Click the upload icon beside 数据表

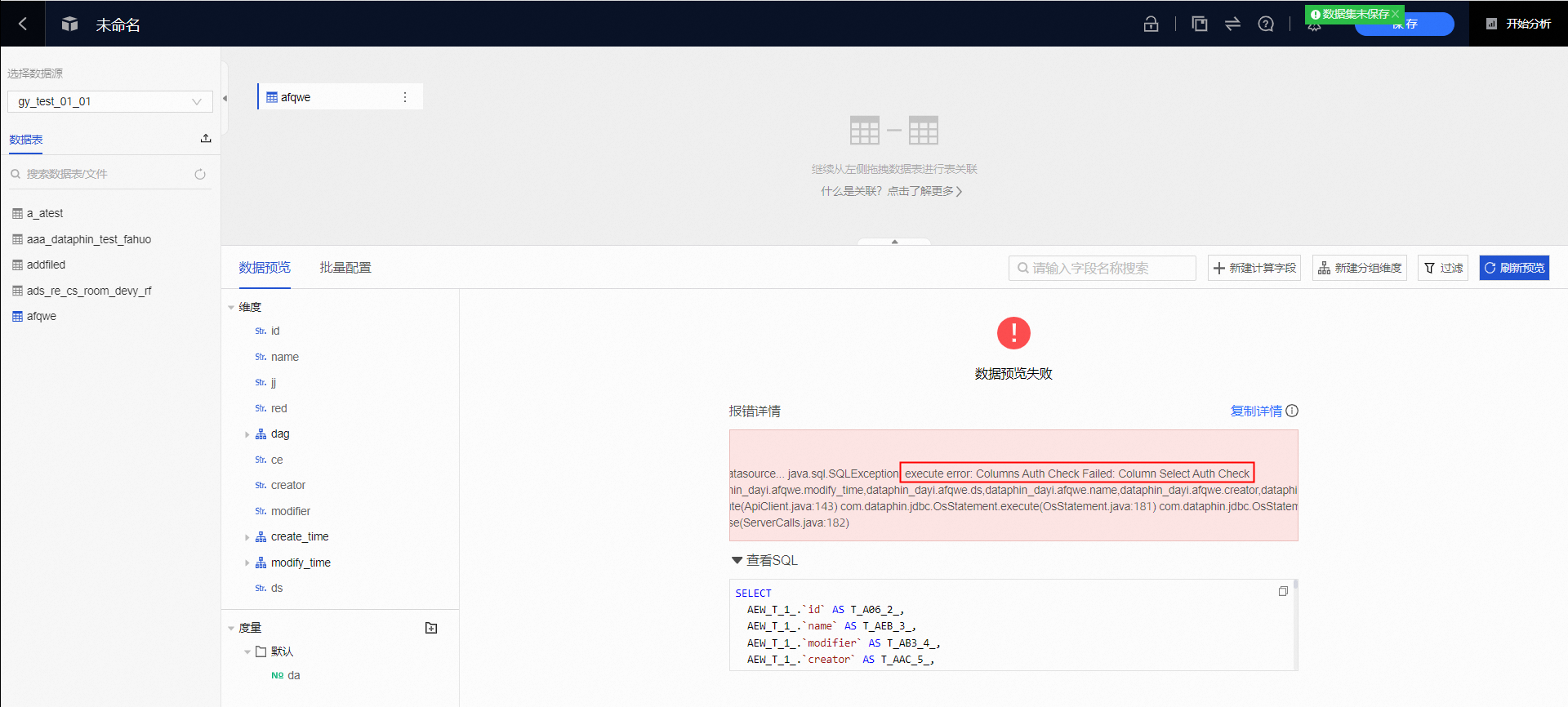click(206, 139)
